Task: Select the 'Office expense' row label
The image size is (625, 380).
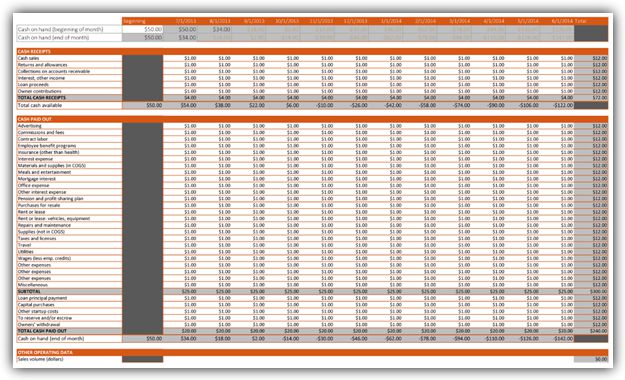Action: pyautogui.click(x=33, y=185)
